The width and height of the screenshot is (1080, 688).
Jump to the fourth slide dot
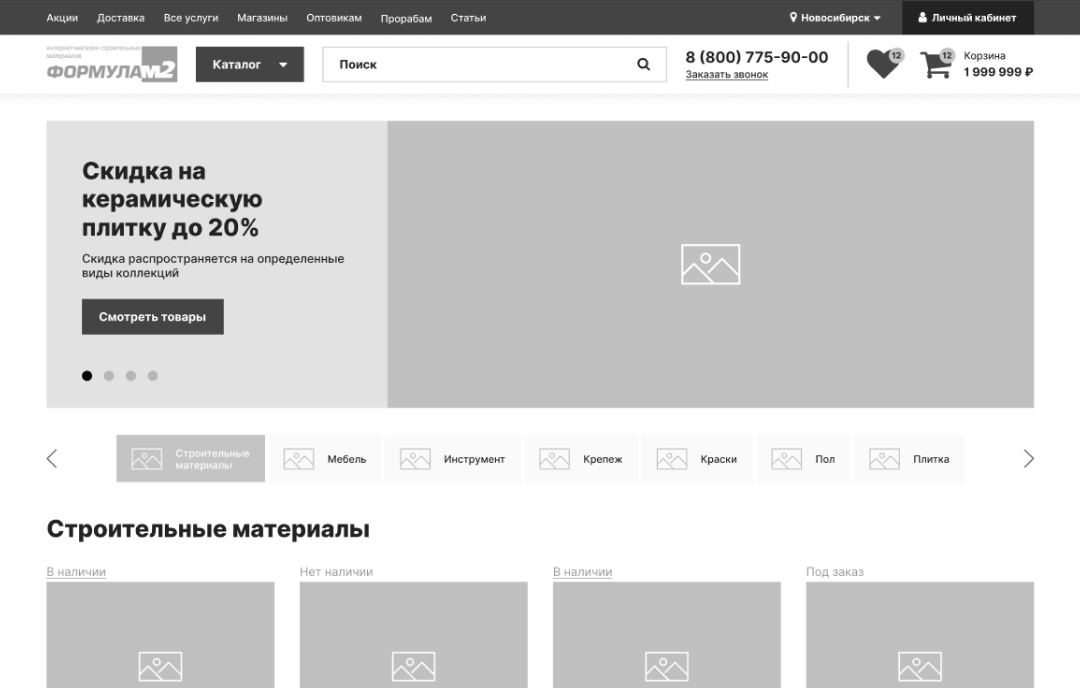[153, 376]
